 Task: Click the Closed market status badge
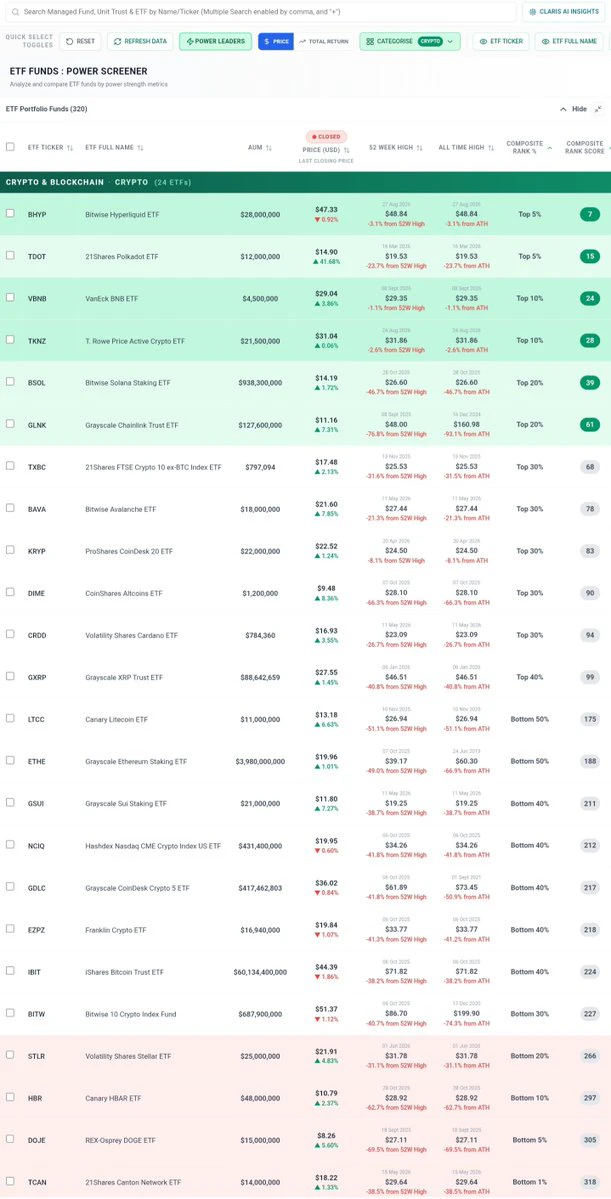(326, 137)
